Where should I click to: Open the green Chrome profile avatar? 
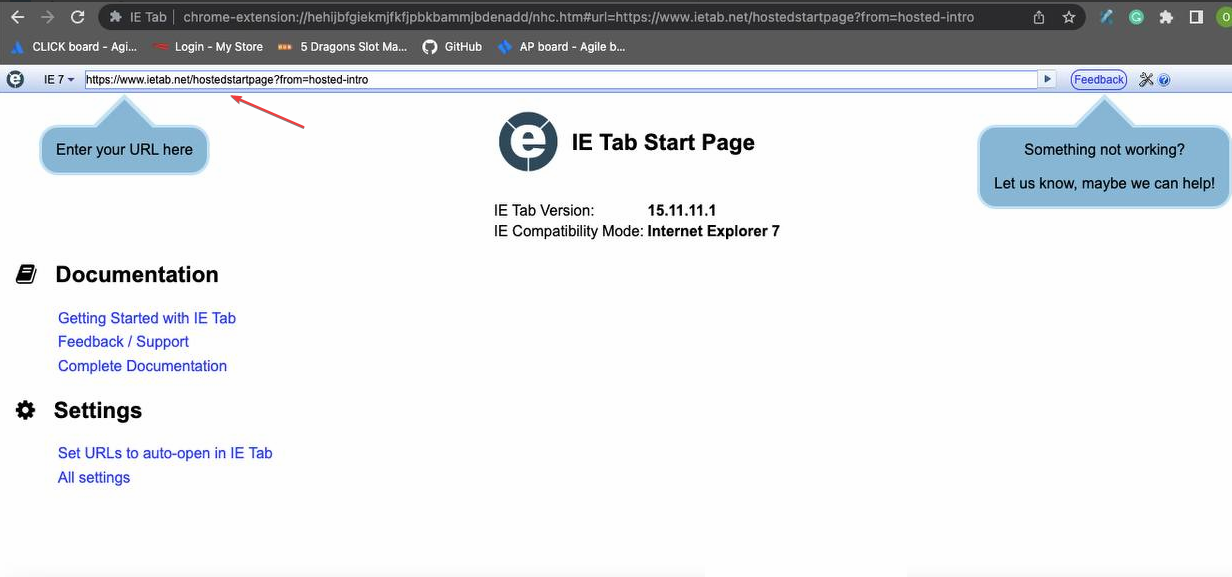pyautogui.click(x=1225, y=17)
